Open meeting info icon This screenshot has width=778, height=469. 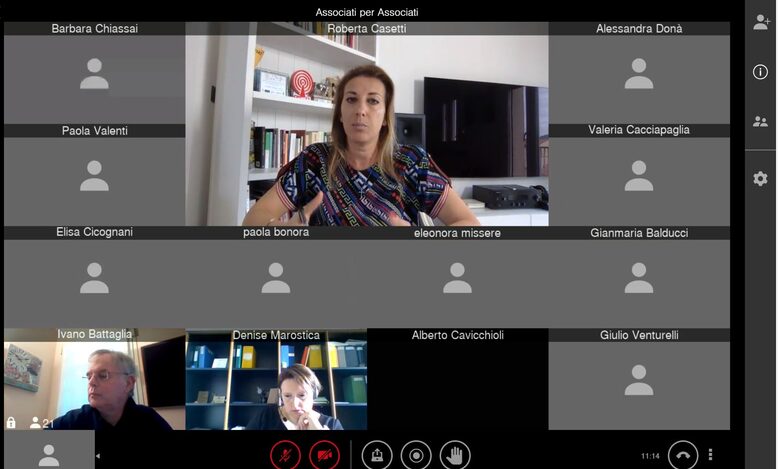[x=760, y=72]
